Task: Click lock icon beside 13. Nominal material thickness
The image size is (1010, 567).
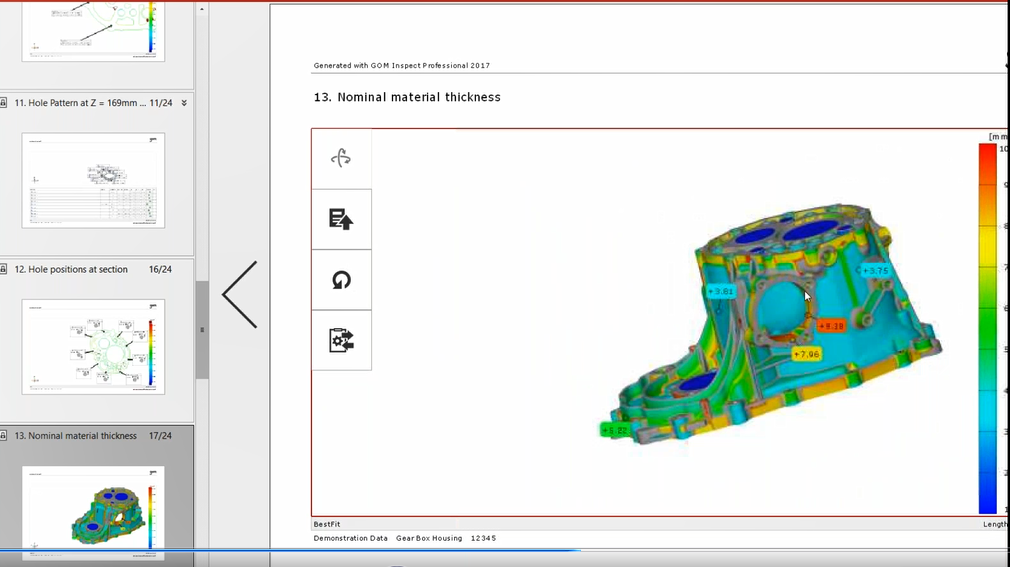Action: pyautogui.click(x=5, y=436)
